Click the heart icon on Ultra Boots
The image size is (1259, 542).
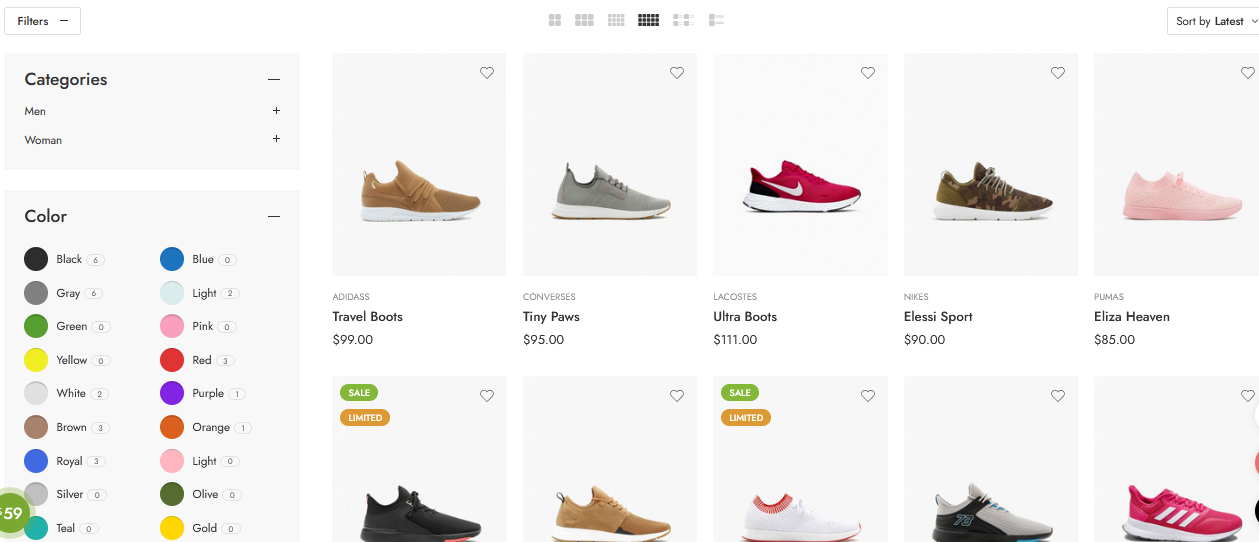click(868, 73)
